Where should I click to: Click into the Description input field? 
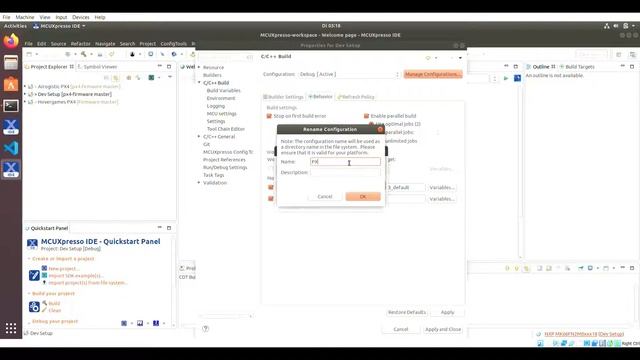345,172
